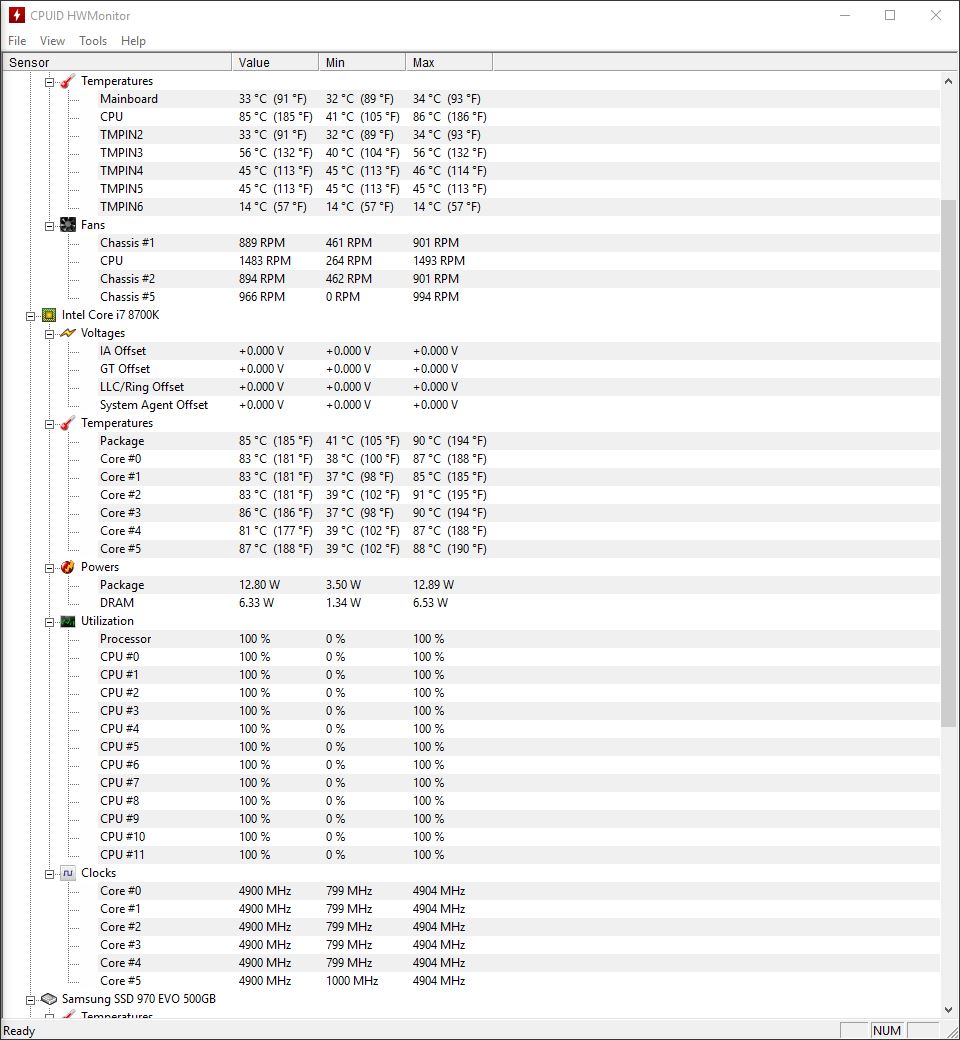960x1040 pixels.
Task: Collapse the Powers node
Action: [x=49, y=568]
